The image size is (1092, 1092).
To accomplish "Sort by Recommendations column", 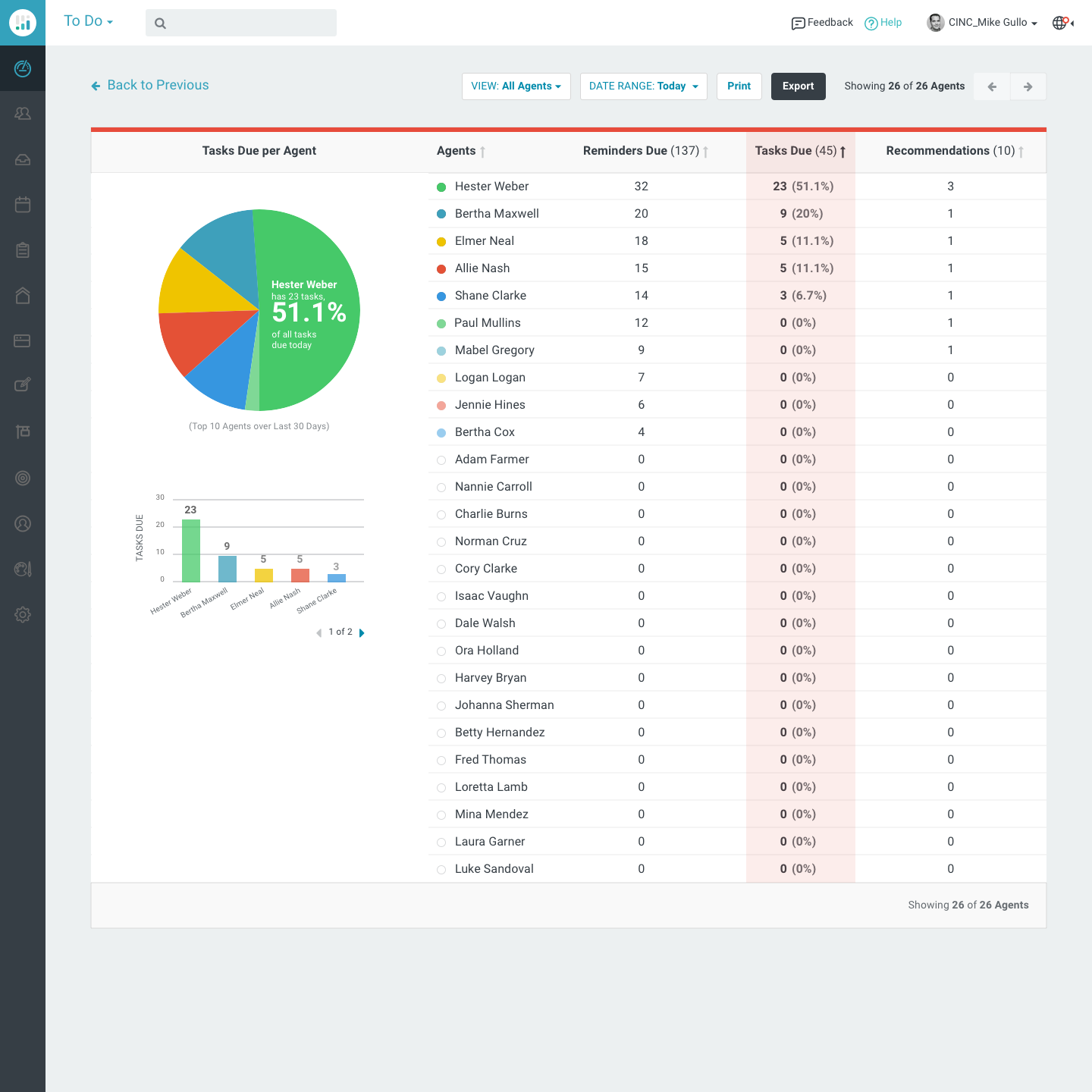I will (x=955, y=151).
